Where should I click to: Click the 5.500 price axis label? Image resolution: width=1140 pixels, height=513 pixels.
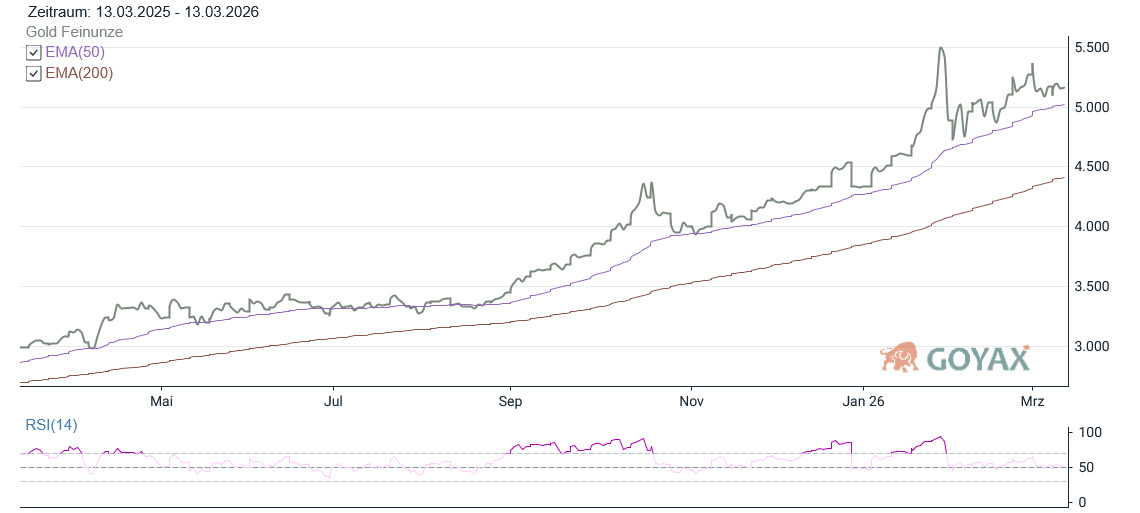(1096, 48)
